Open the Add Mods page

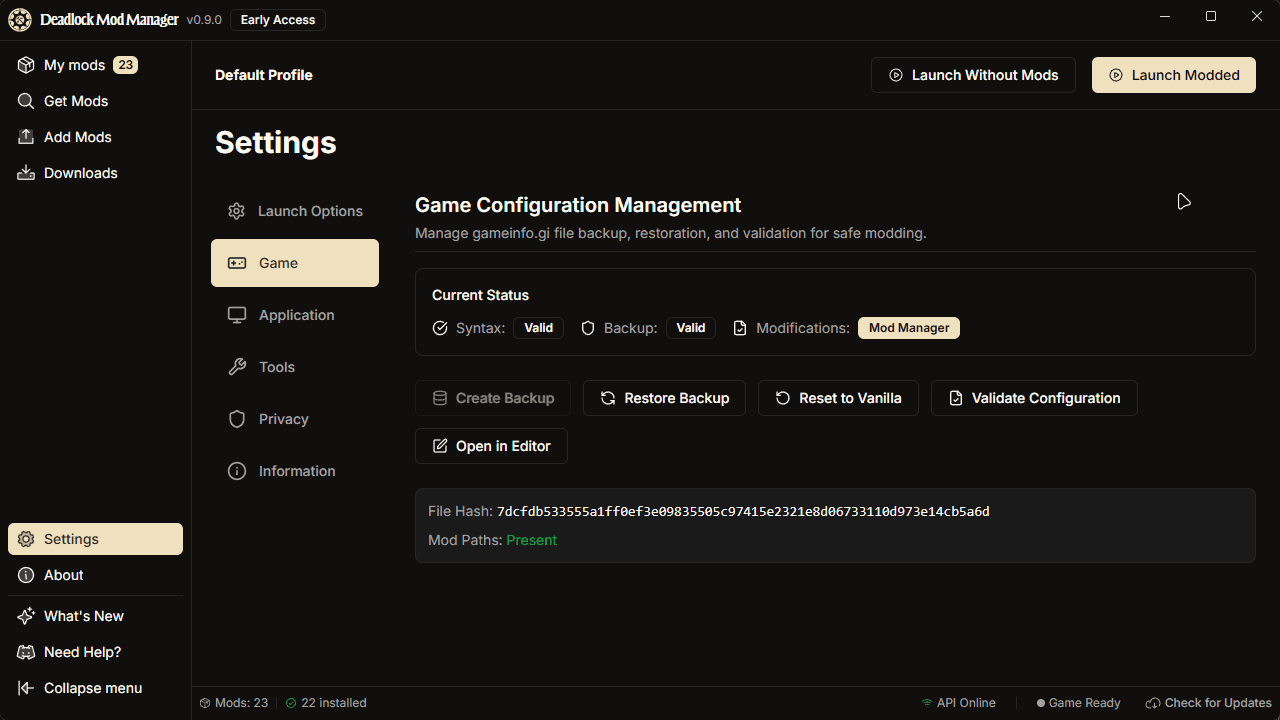pyautogui.click(x=77, y=137)
